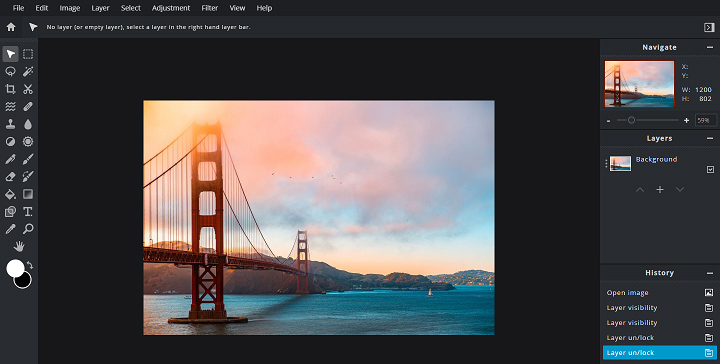Collapse the History panel
The image size is (720, 364).
pyautogui.click(x=710, y=273)
